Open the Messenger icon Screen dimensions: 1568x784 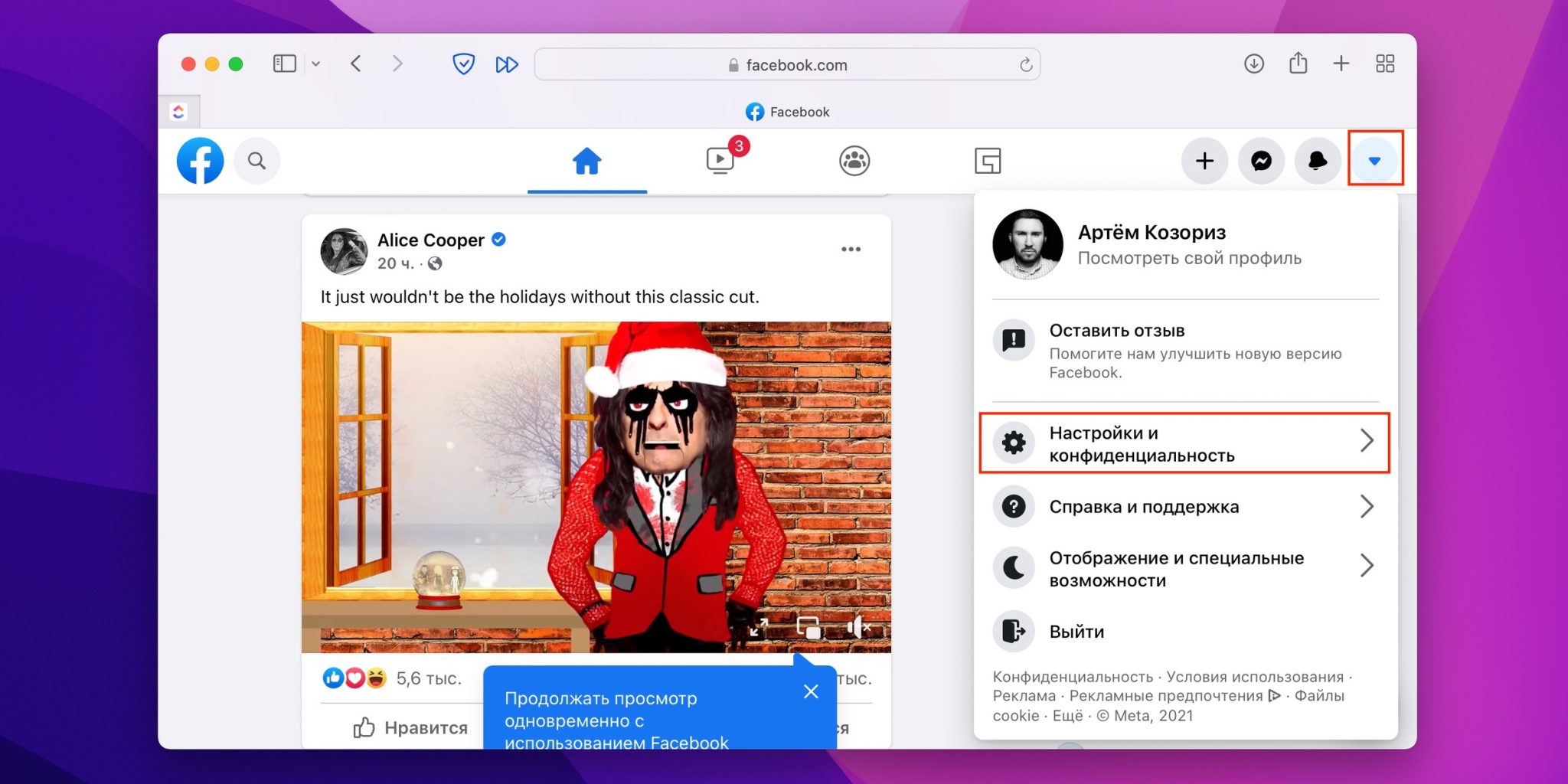tap(1261, 161)
